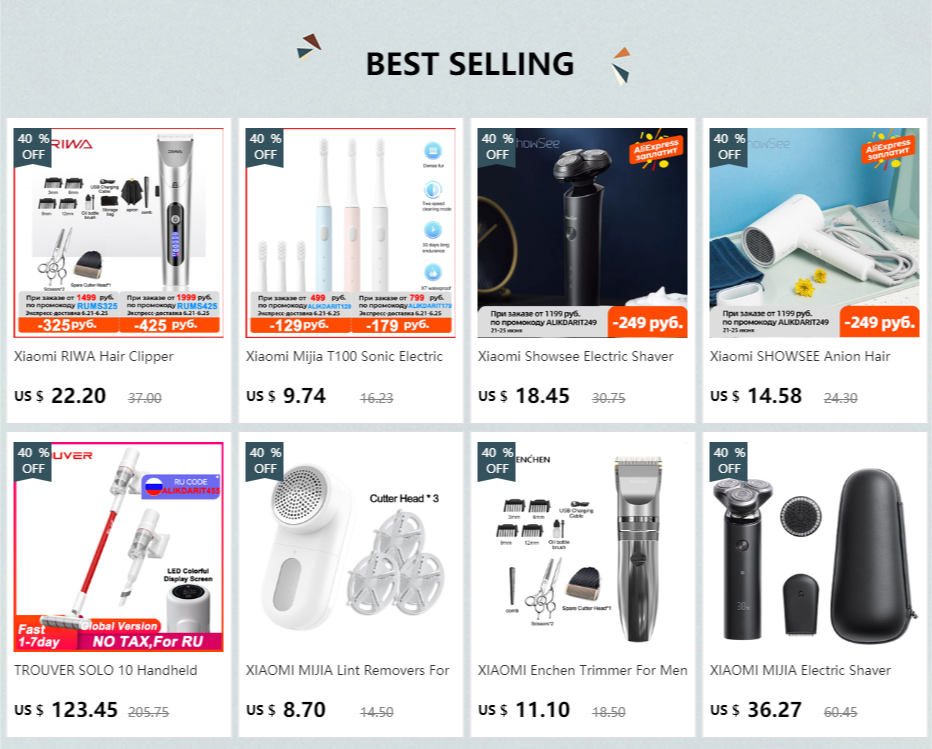This screenshot has height=749, width=932.
Task: Open the Xiaomi RIWA Hair Clipper image
Action: click(x=118, y=233)
